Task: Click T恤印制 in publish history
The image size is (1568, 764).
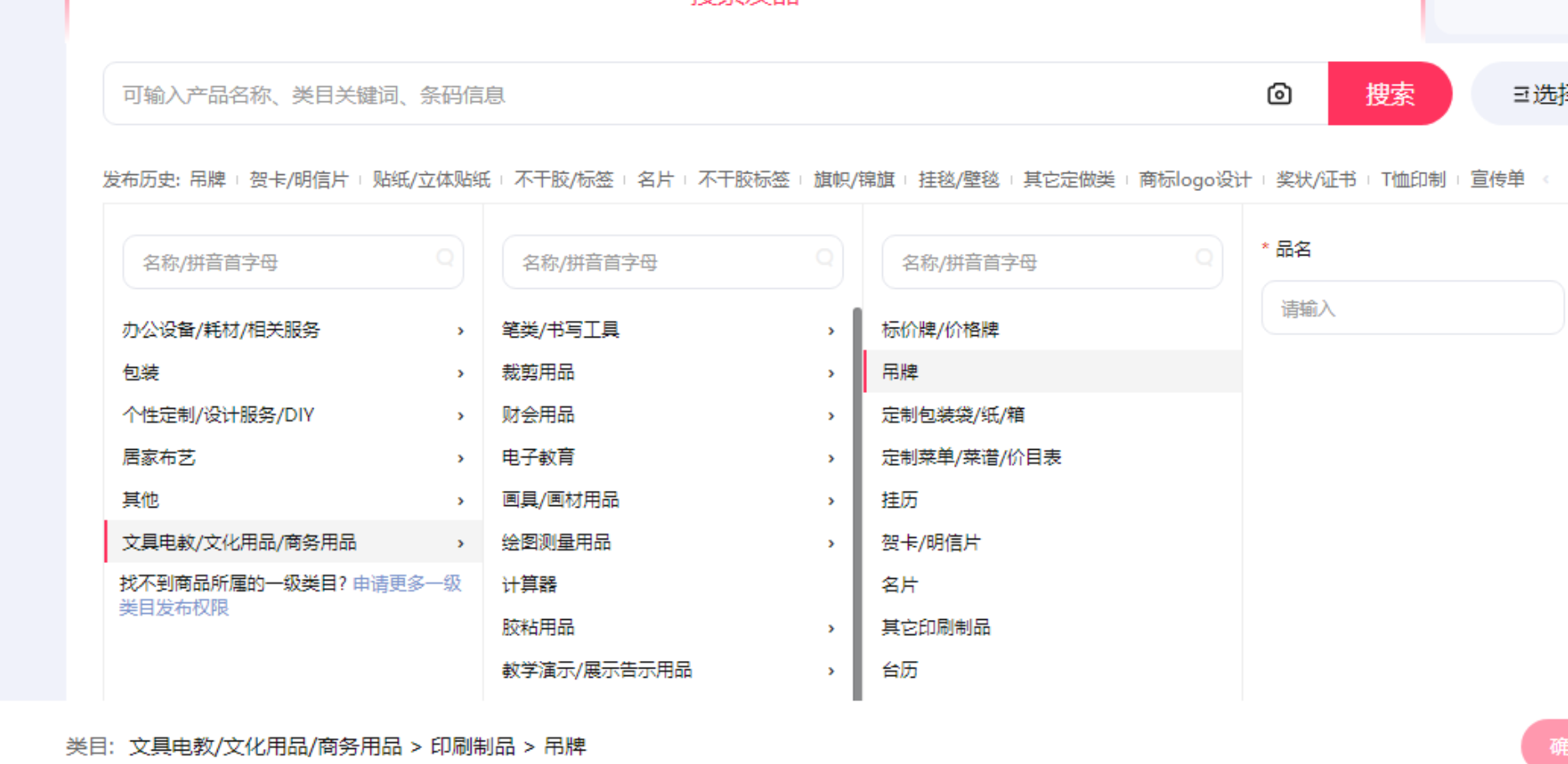Action: coord(1413,179)
